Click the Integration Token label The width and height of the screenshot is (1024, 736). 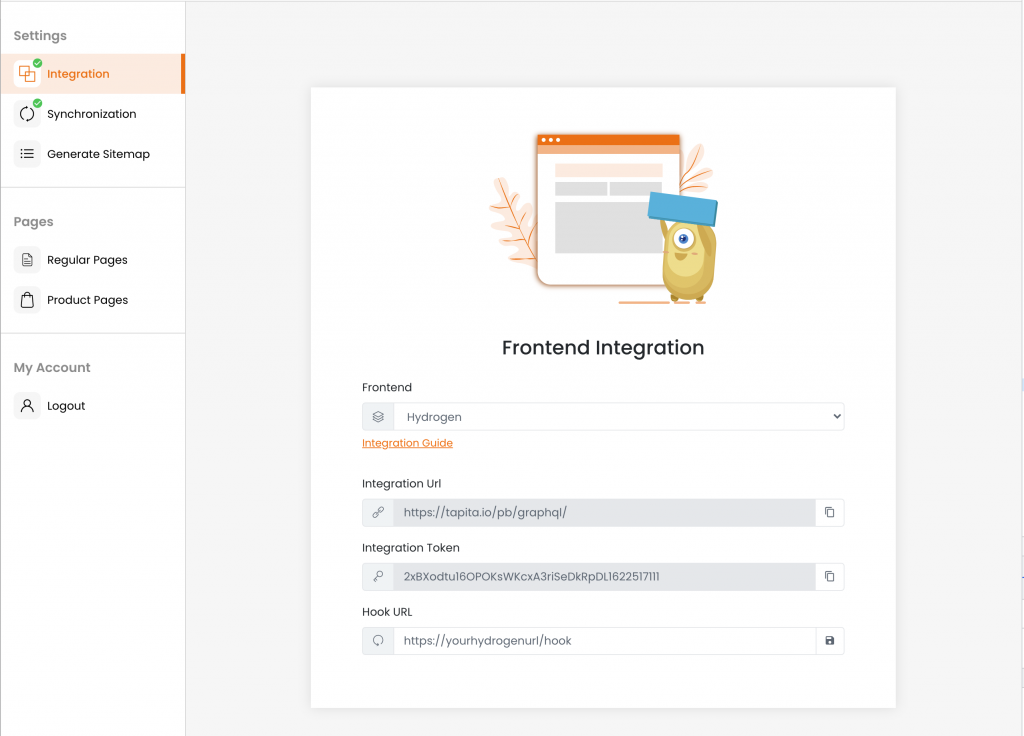click(x=411, y=548)
